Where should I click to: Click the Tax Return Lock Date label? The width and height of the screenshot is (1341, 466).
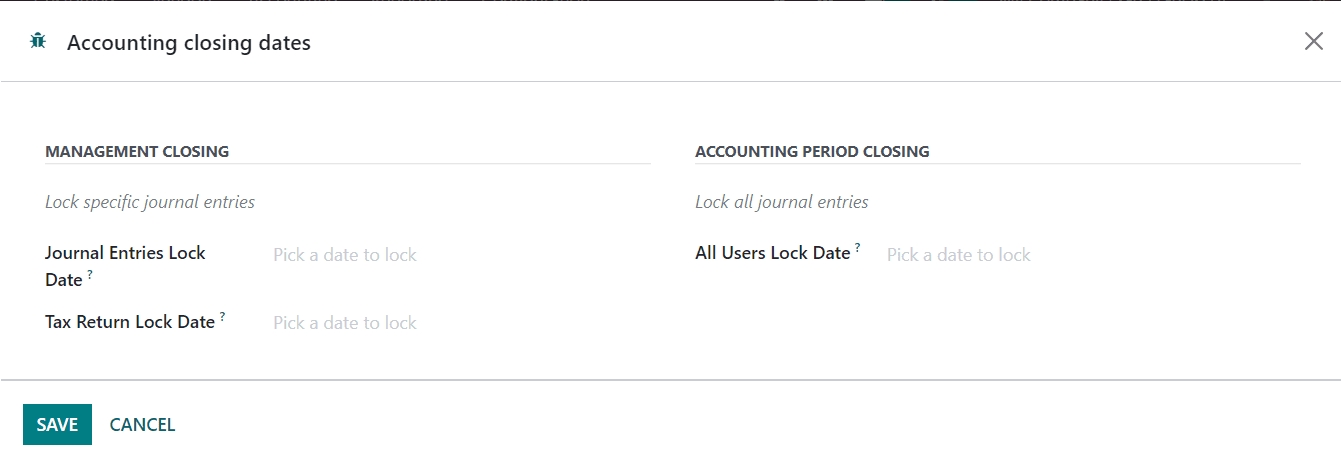130,322
